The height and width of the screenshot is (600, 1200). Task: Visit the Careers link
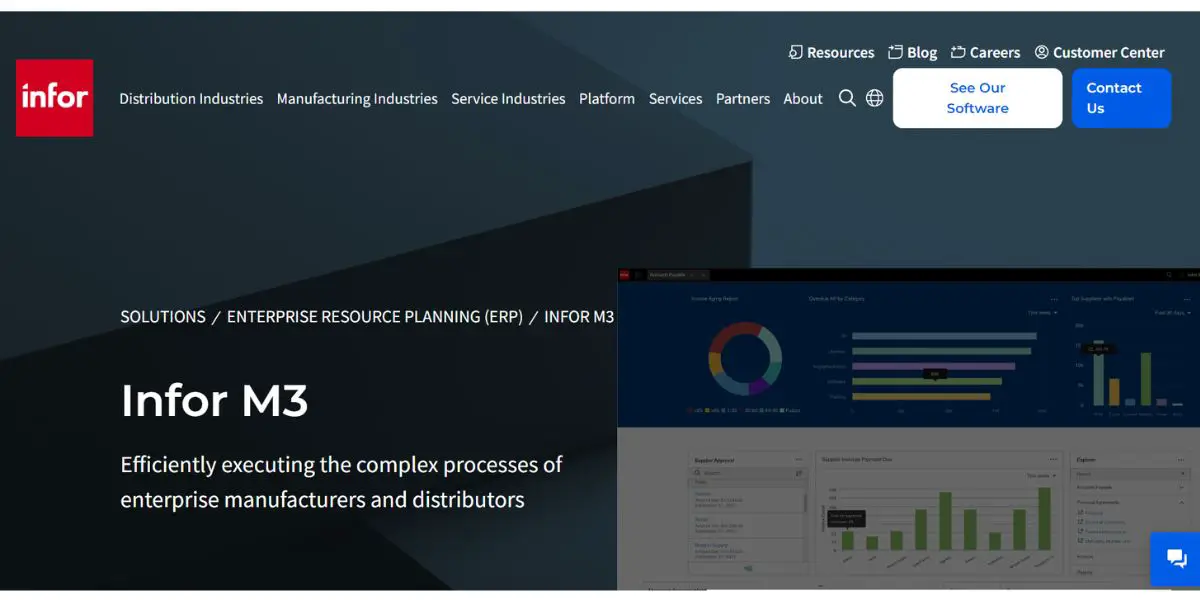986,52
